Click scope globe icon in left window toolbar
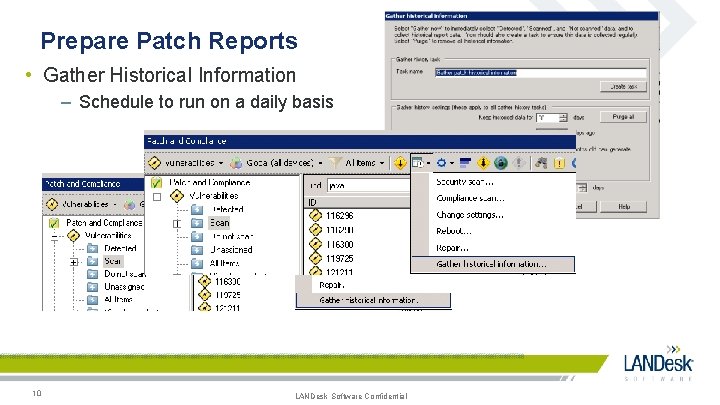Viewport: 720px width, 405px height. [129, 204]
